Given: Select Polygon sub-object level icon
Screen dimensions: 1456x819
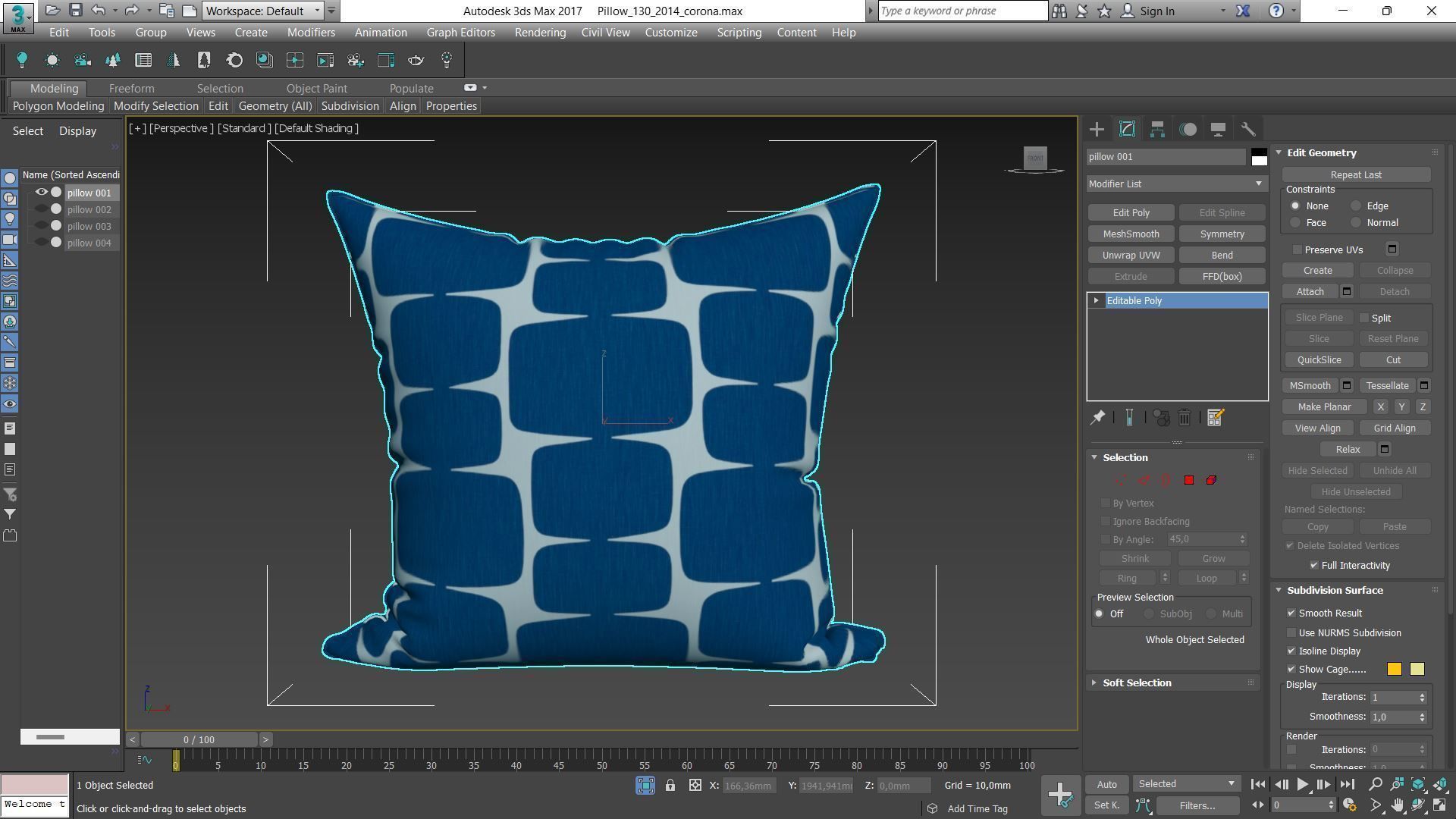Looking at the screenshot, I should [x=1189, y=480].
